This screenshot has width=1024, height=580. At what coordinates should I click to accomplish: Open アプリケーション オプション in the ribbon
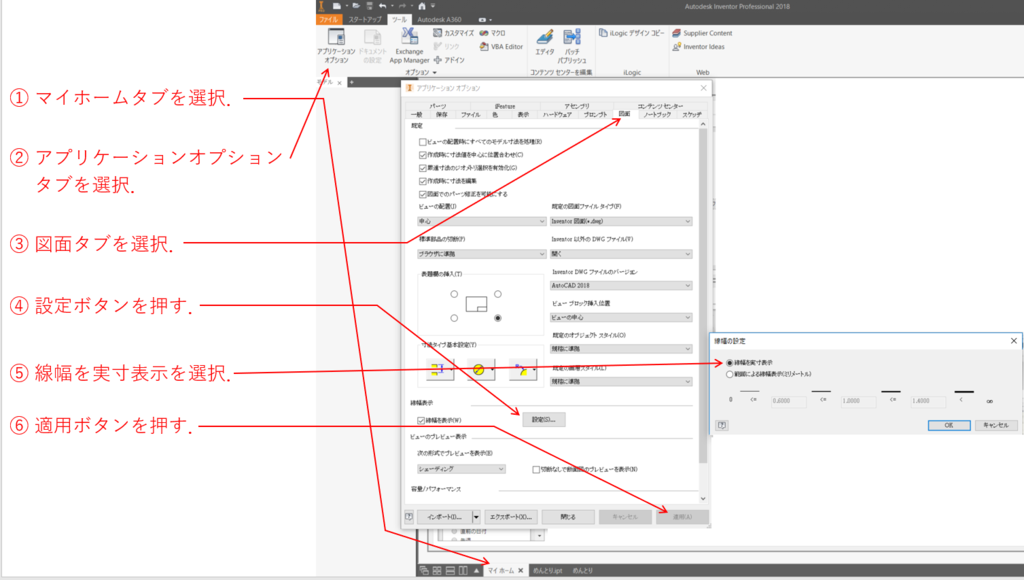point(336,46)
